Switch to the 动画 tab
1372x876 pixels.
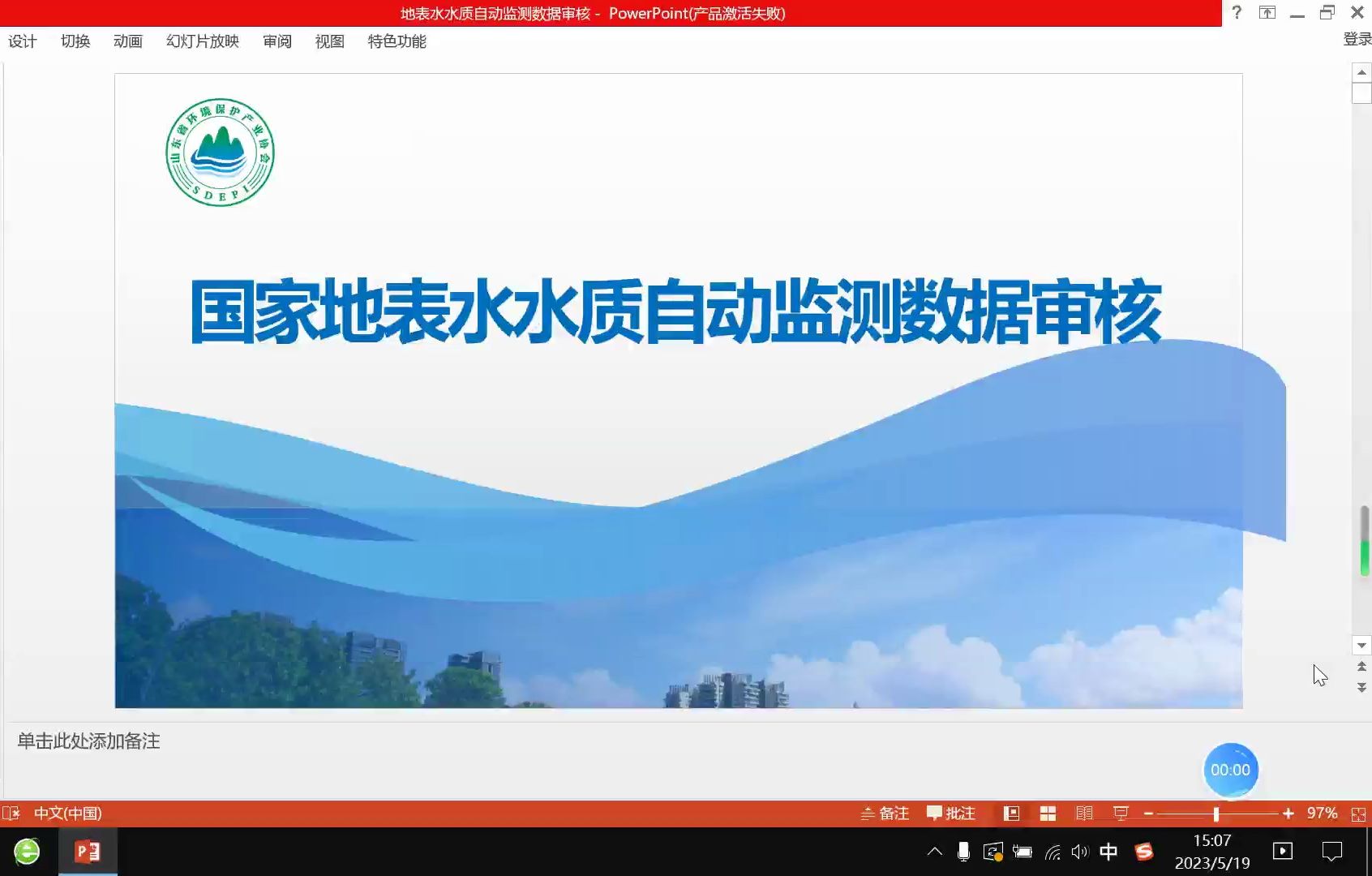coord(127,41)
